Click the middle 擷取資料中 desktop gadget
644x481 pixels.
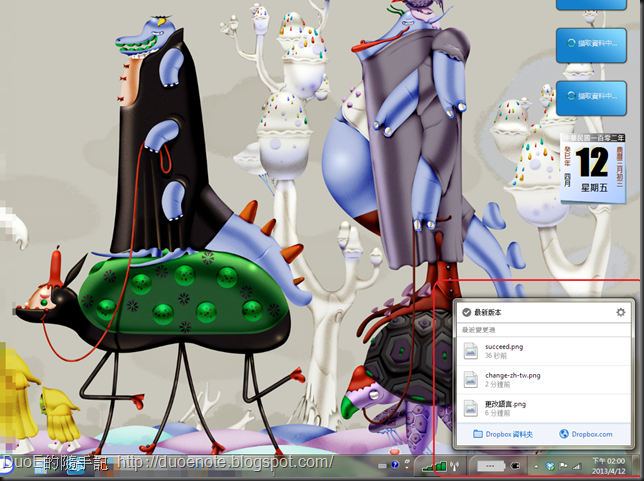[591, 45]
